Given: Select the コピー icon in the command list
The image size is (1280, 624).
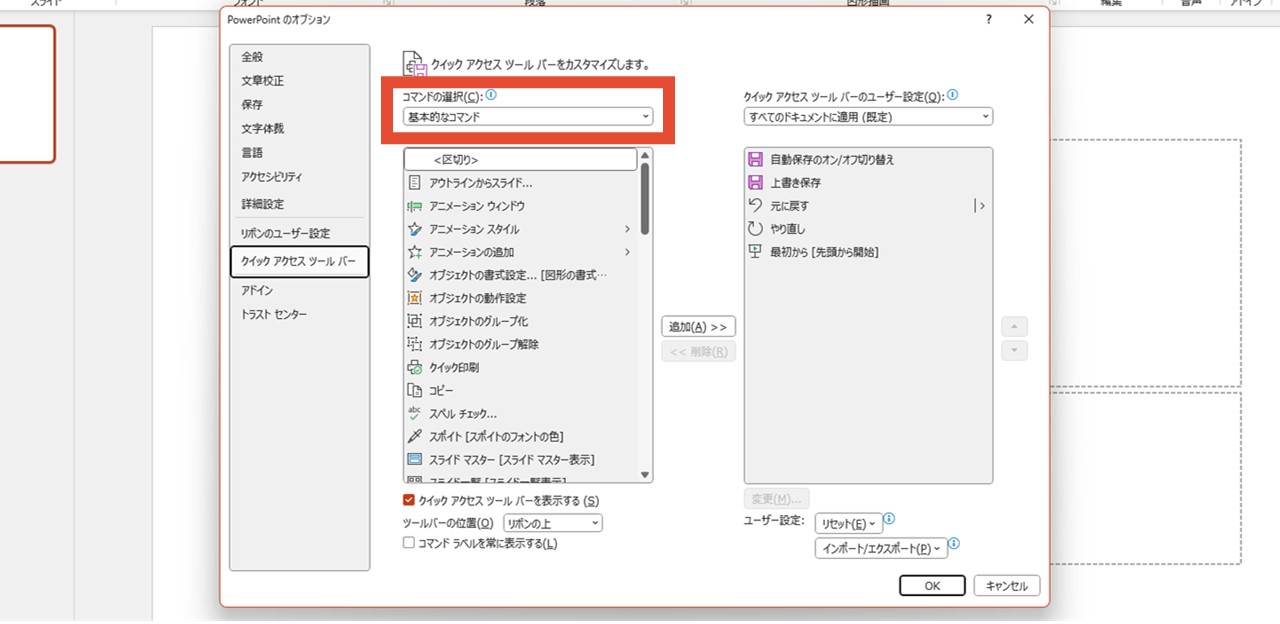Looking at the screenshot, I should pyautogui.click(x=415, y=390).
